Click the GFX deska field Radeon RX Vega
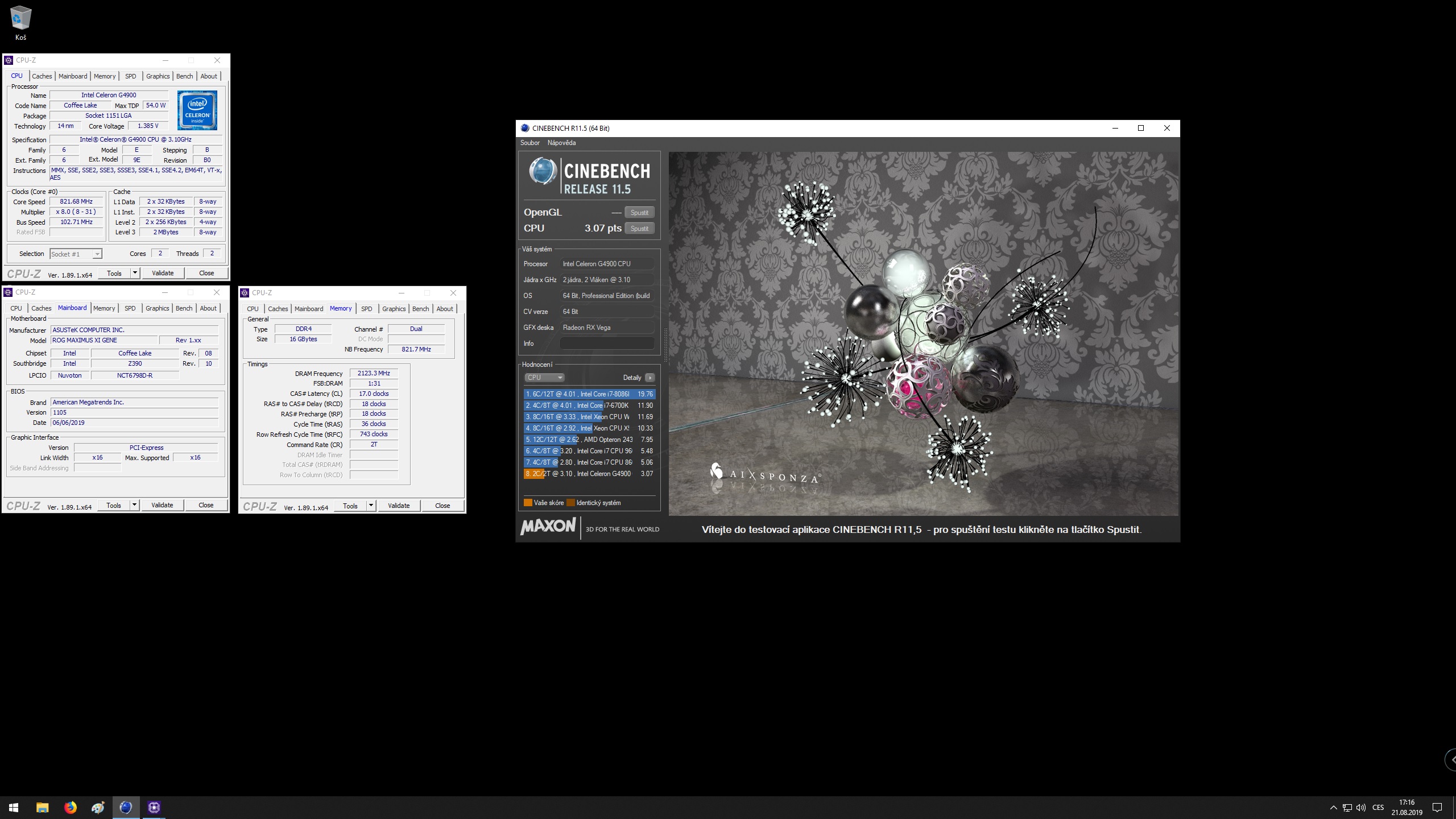 [x=607, y=328]
